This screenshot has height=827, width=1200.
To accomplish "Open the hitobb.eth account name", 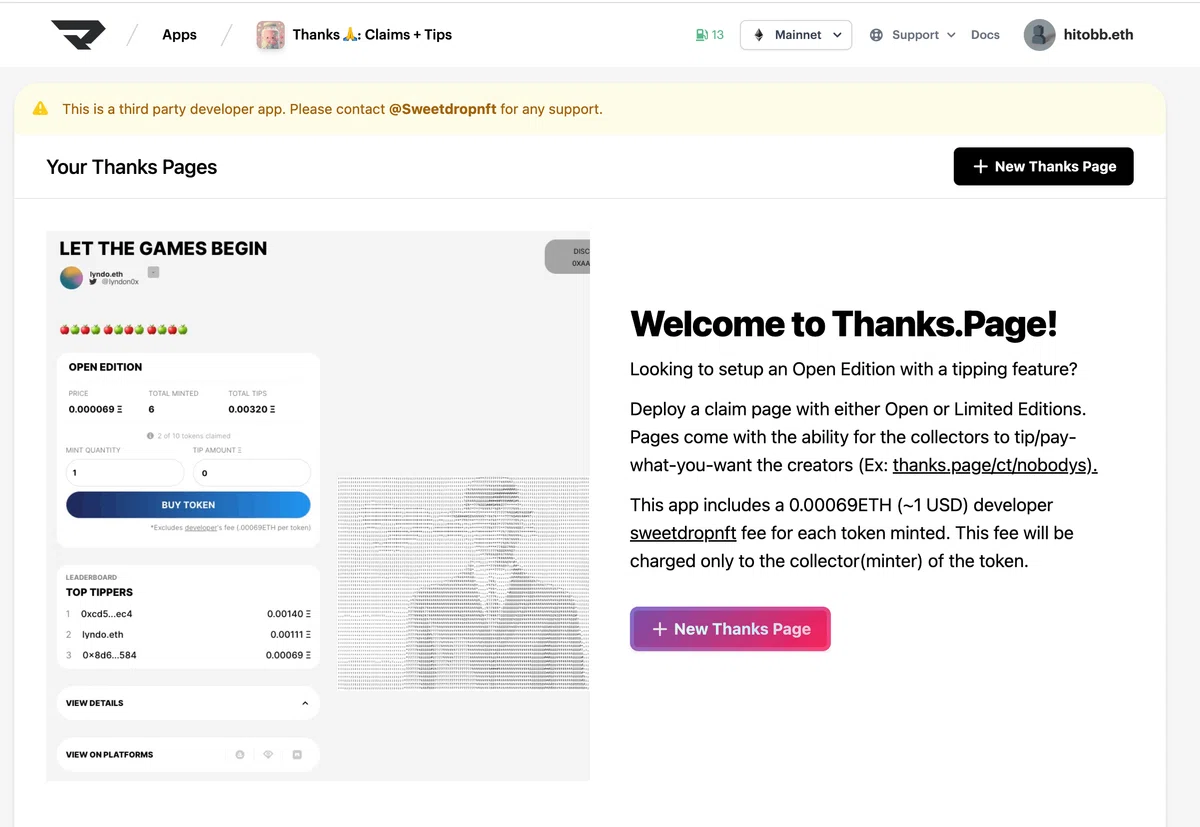I will pyautogui.click(x=1098, y=35).
